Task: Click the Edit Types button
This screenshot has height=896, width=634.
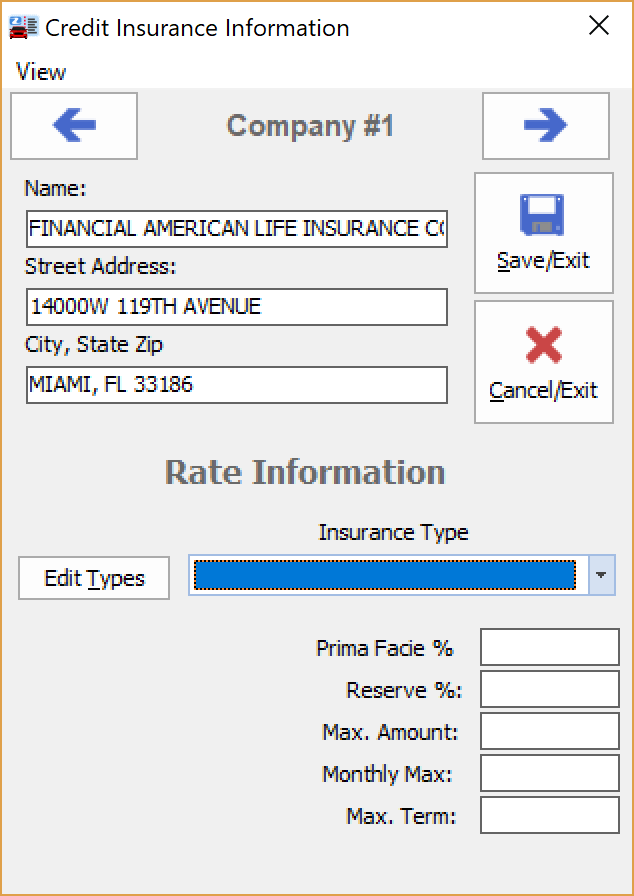Action: point(93,577)
